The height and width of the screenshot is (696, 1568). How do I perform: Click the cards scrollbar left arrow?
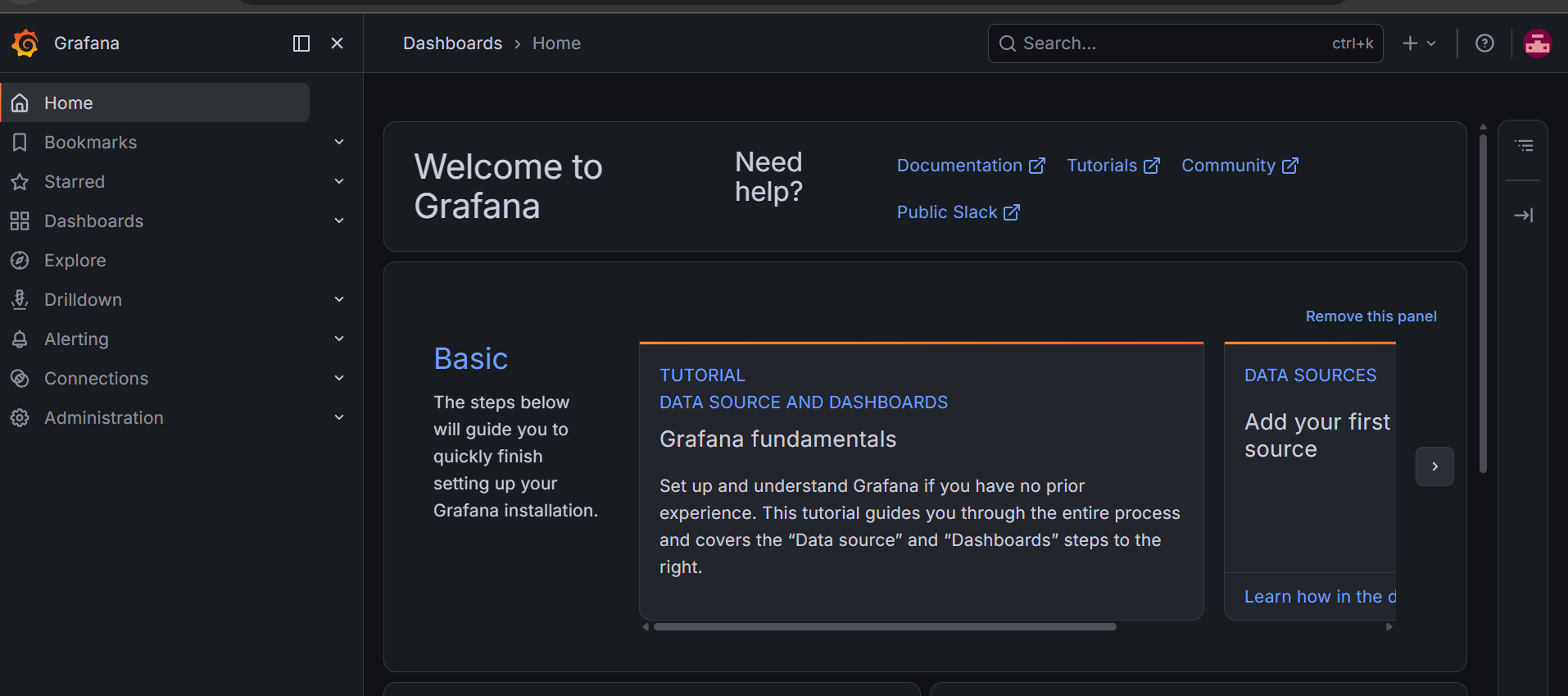click(x=646, y=626)
